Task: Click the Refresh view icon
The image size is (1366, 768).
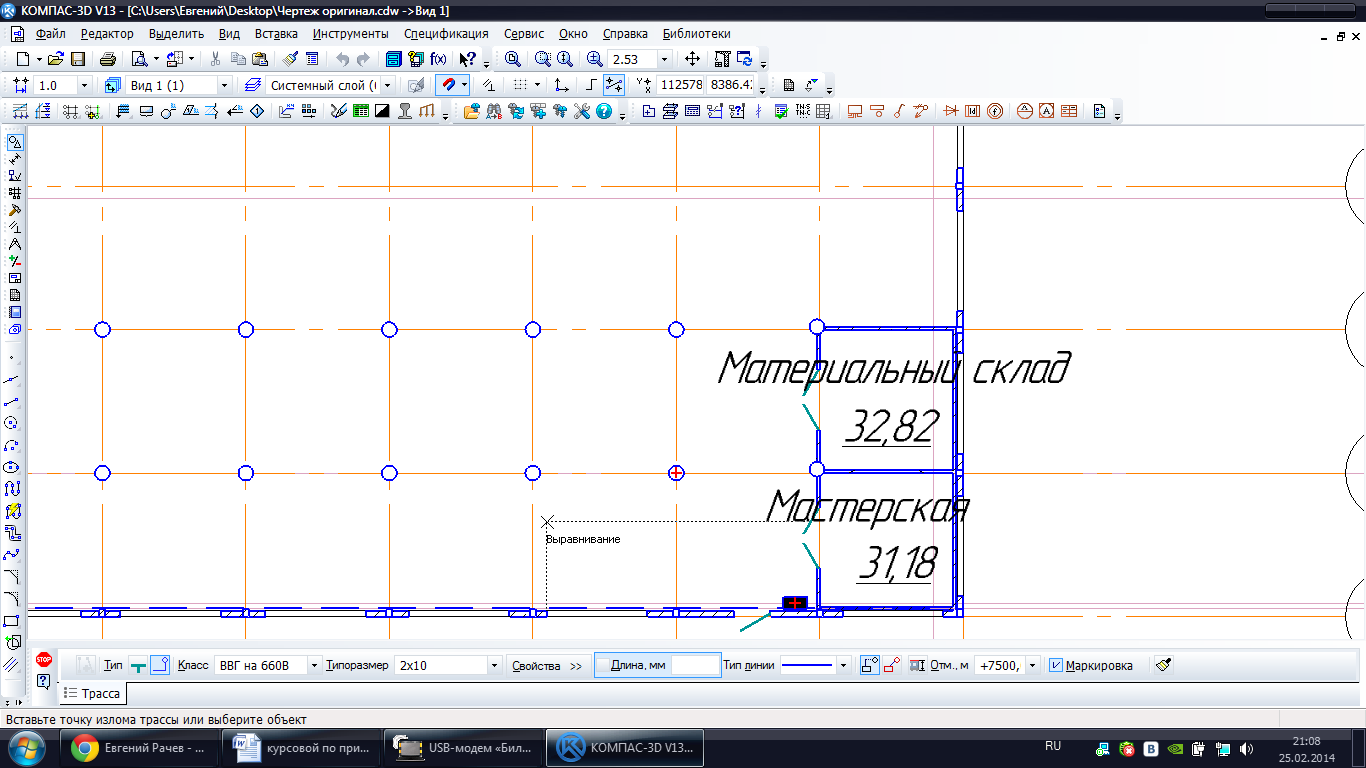Action: pyautogui.click(x=745, y=59)
